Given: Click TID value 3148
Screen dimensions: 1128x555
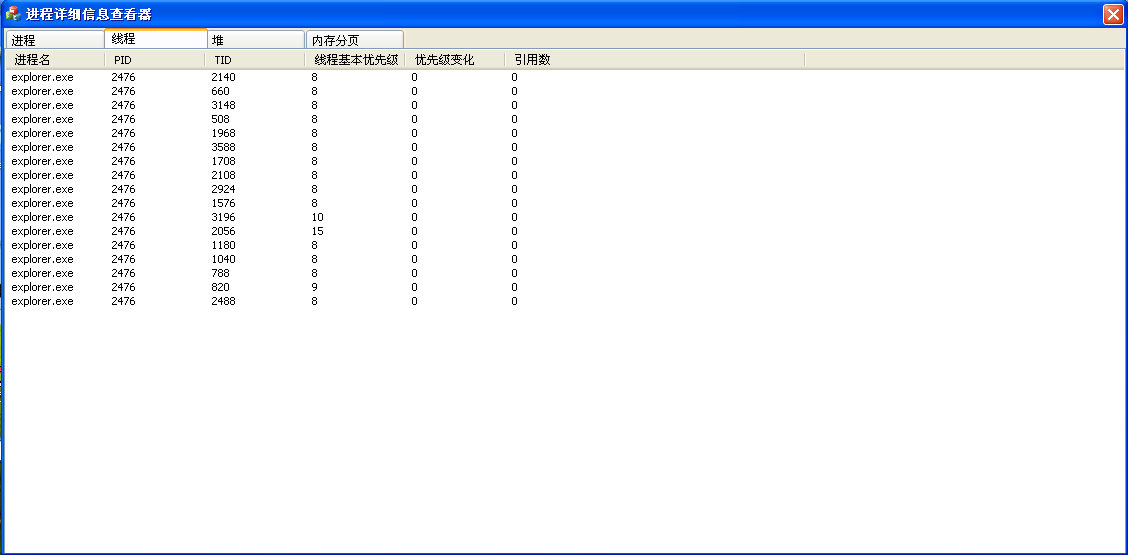Looking at the screenshot, I should tap(224, 105).
